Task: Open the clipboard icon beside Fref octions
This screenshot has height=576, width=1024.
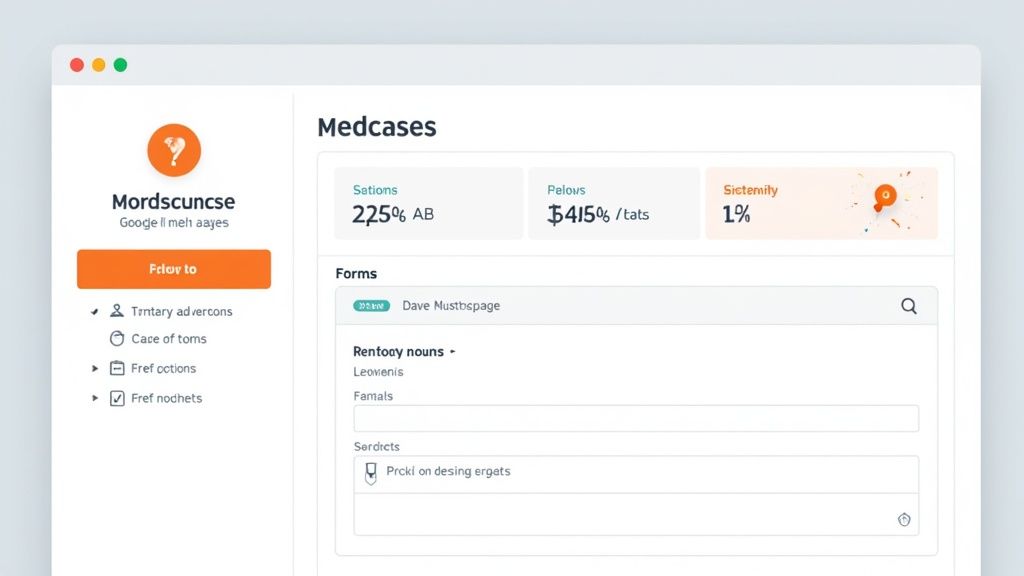Action: [x=117, y=368]
